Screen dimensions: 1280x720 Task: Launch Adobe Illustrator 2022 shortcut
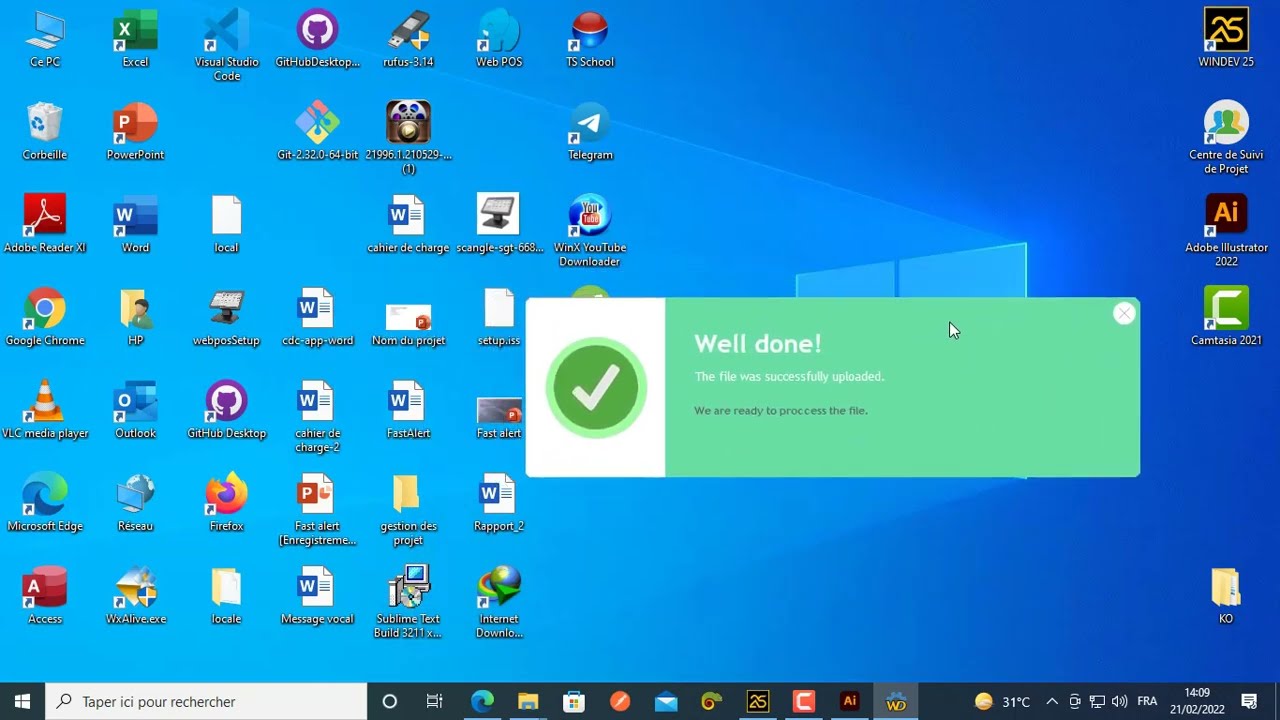1226,231
